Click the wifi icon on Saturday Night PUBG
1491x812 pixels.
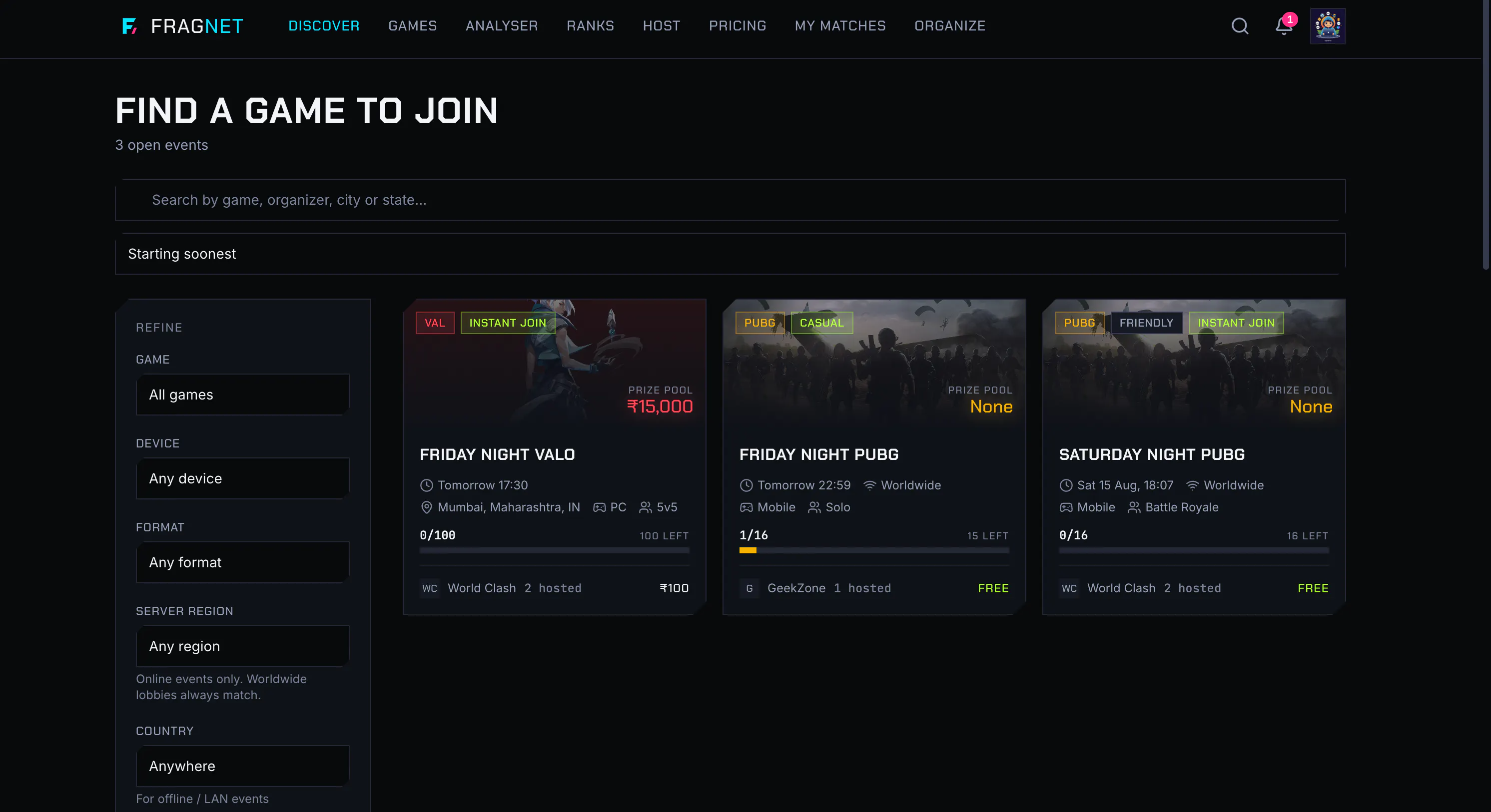[x=1192, y=486]
